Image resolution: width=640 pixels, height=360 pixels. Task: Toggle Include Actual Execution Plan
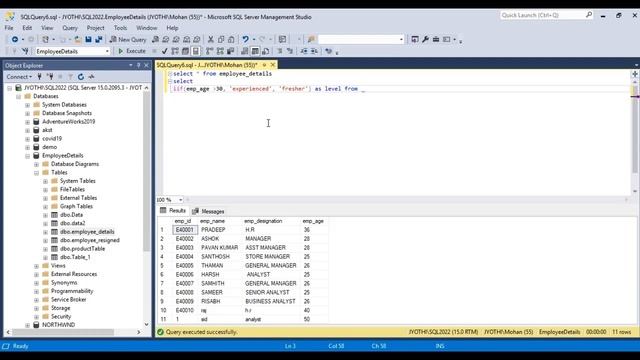(209, 51)
